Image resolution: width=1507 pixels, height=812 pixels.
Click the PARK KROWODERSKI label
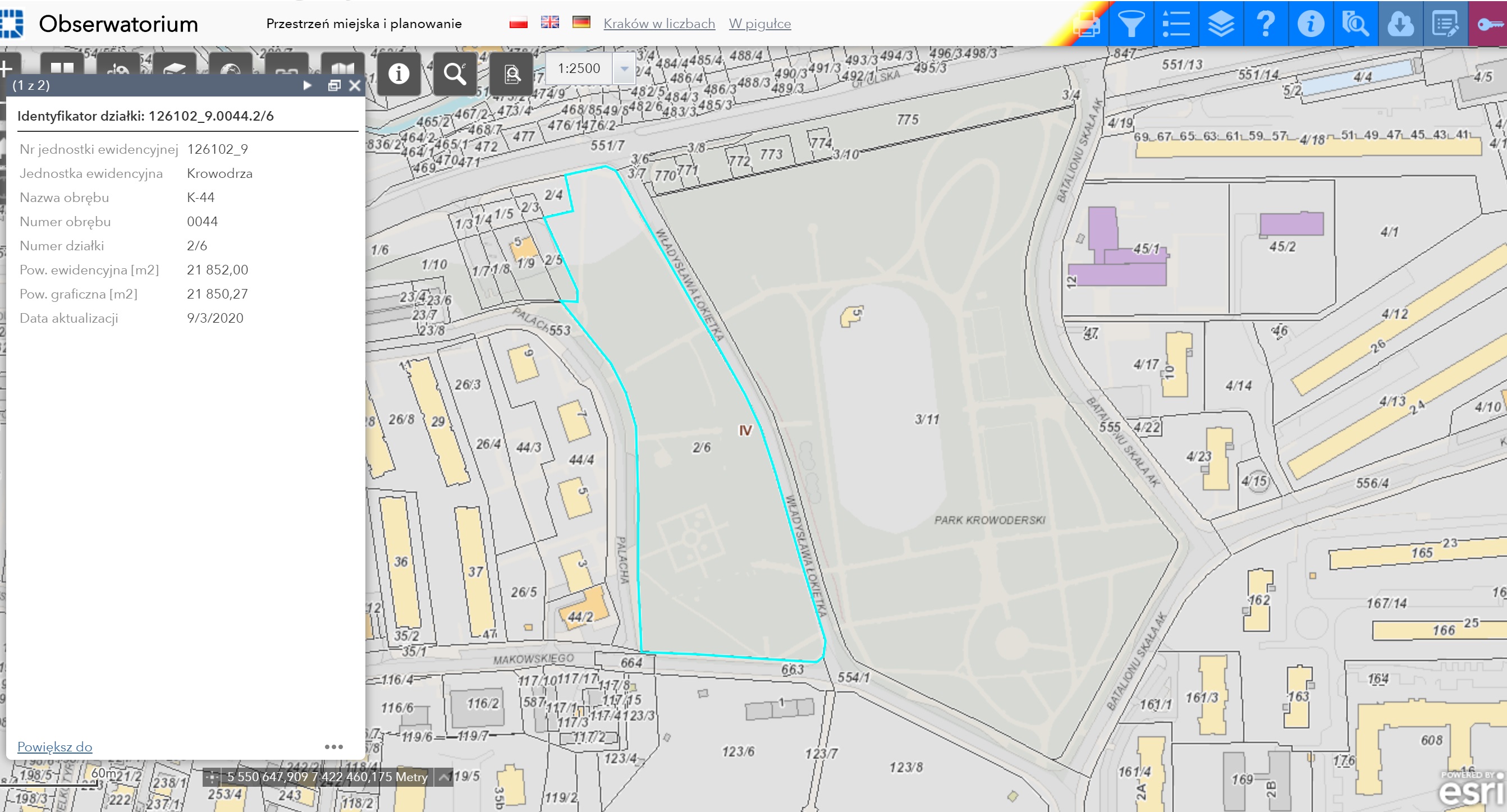click(990, 520)
